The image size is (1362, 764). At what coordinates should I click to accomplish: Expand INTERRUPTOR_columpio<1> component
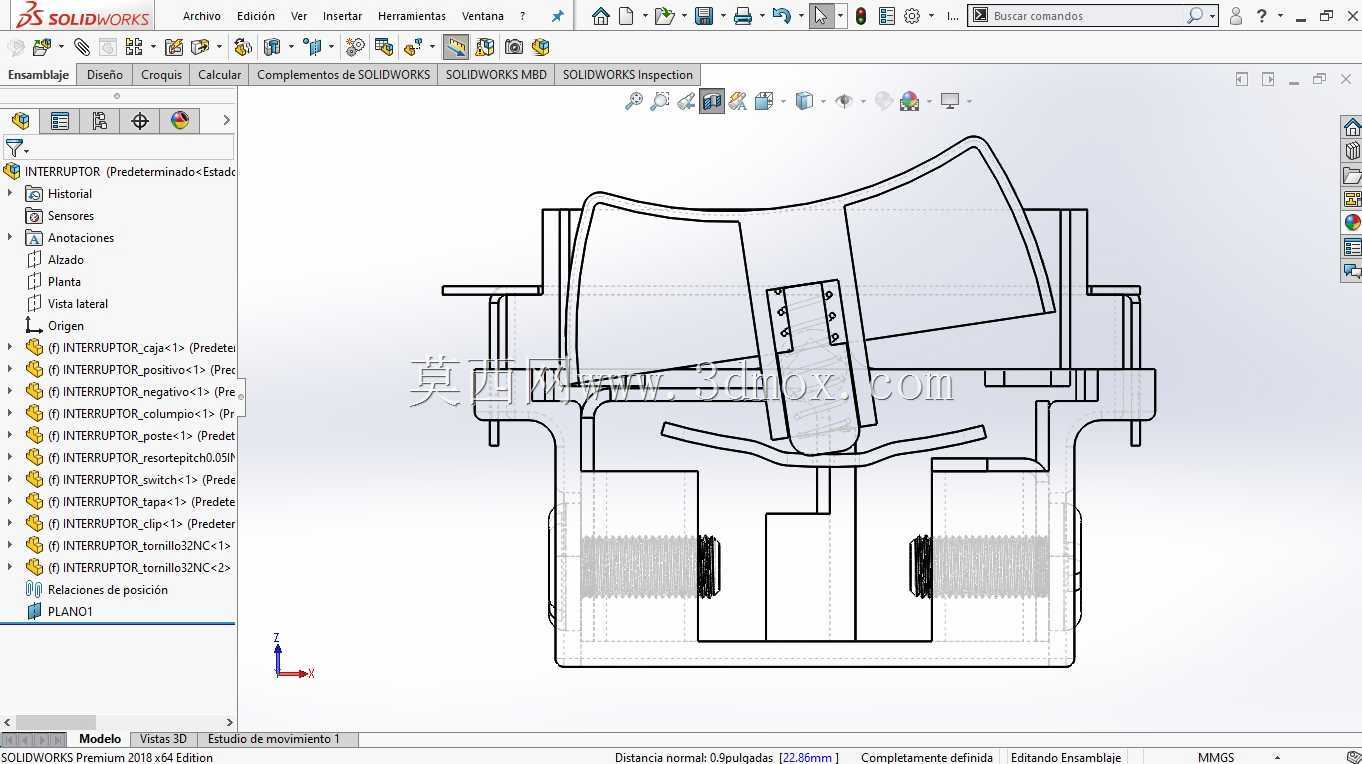(x=10, y=413)
